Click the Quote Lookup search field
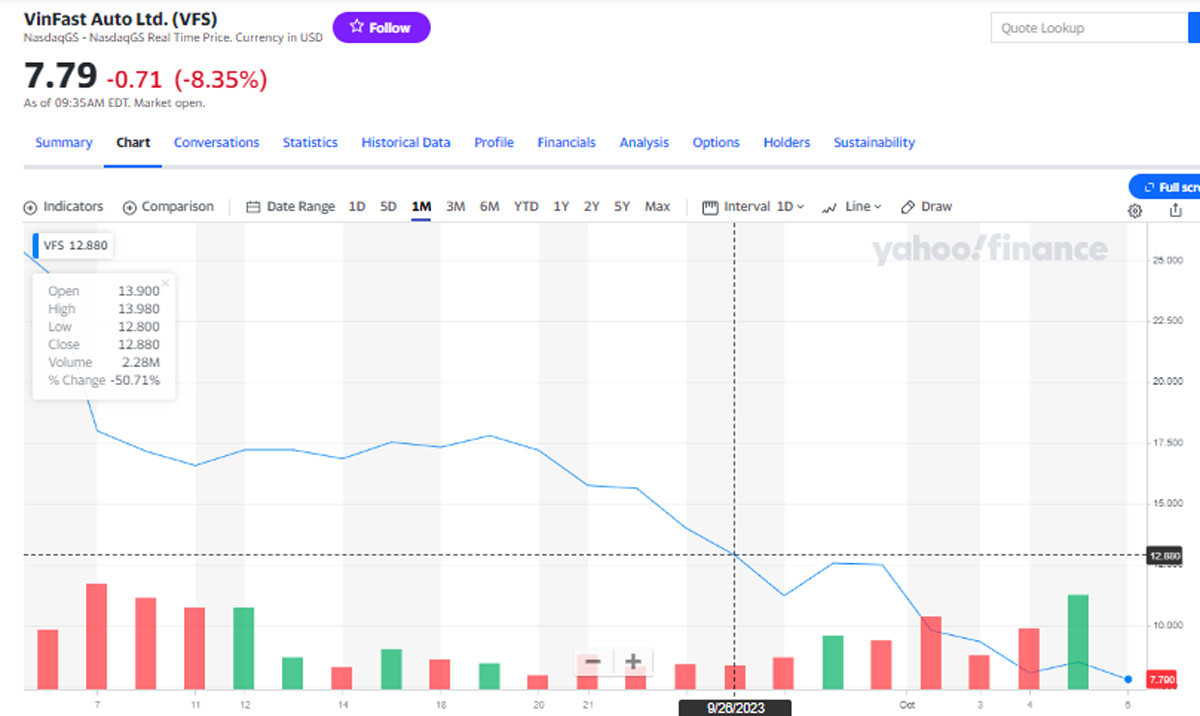Screen dimensions: 1200x716 coord(1088,28)
